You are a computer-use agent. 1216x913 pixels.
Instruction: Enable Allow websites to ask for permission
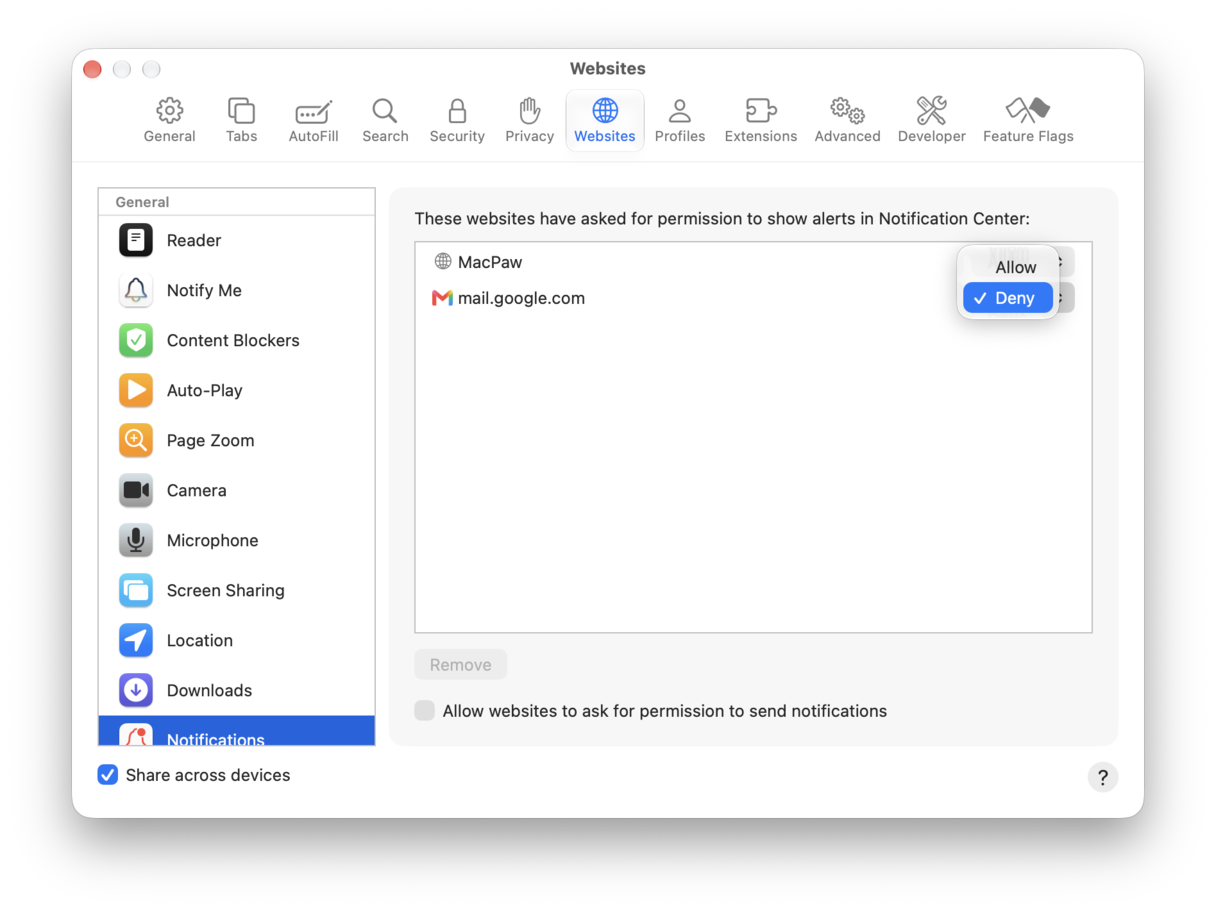tap(425, 711)
